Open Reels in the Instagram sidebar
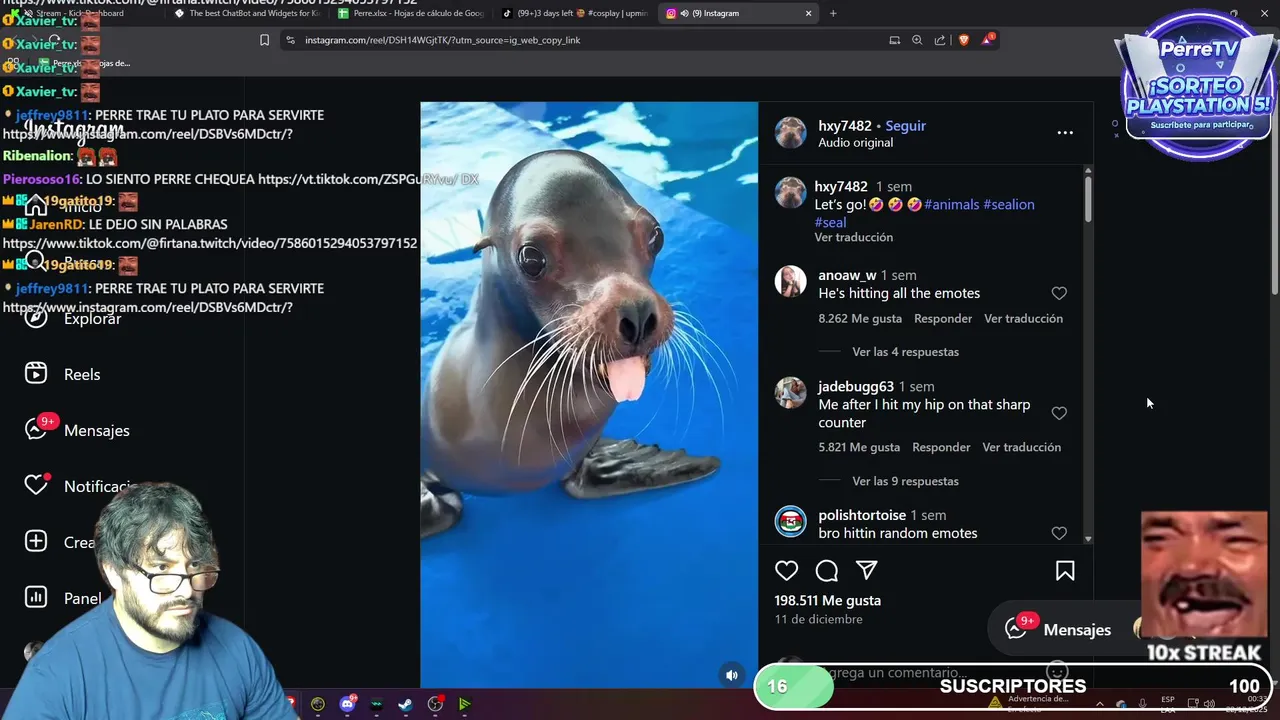 (62, 374)
